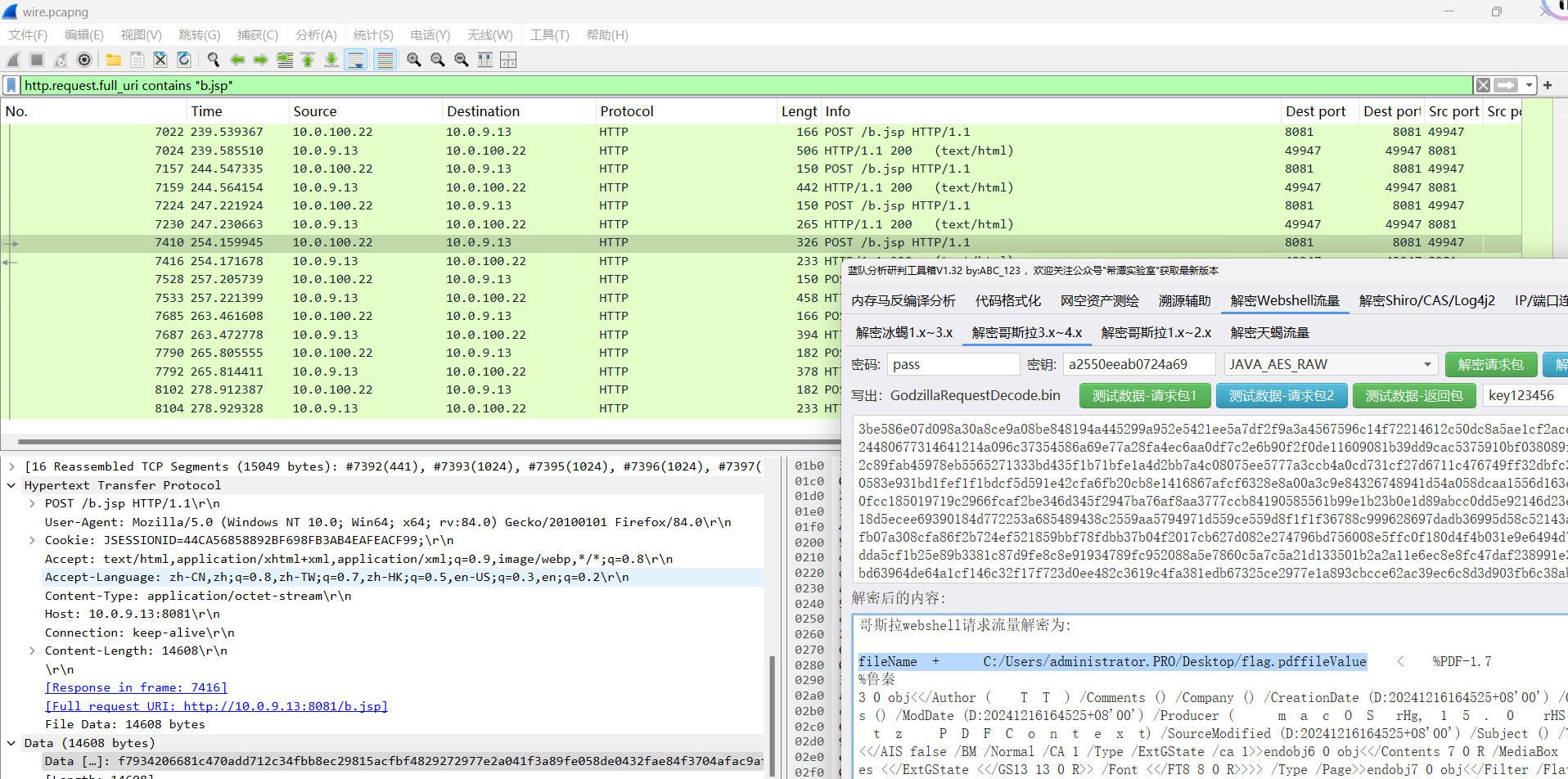Open the display filter history dropdown
The height and width of the screenshot is (779, 1568).
1529,85
